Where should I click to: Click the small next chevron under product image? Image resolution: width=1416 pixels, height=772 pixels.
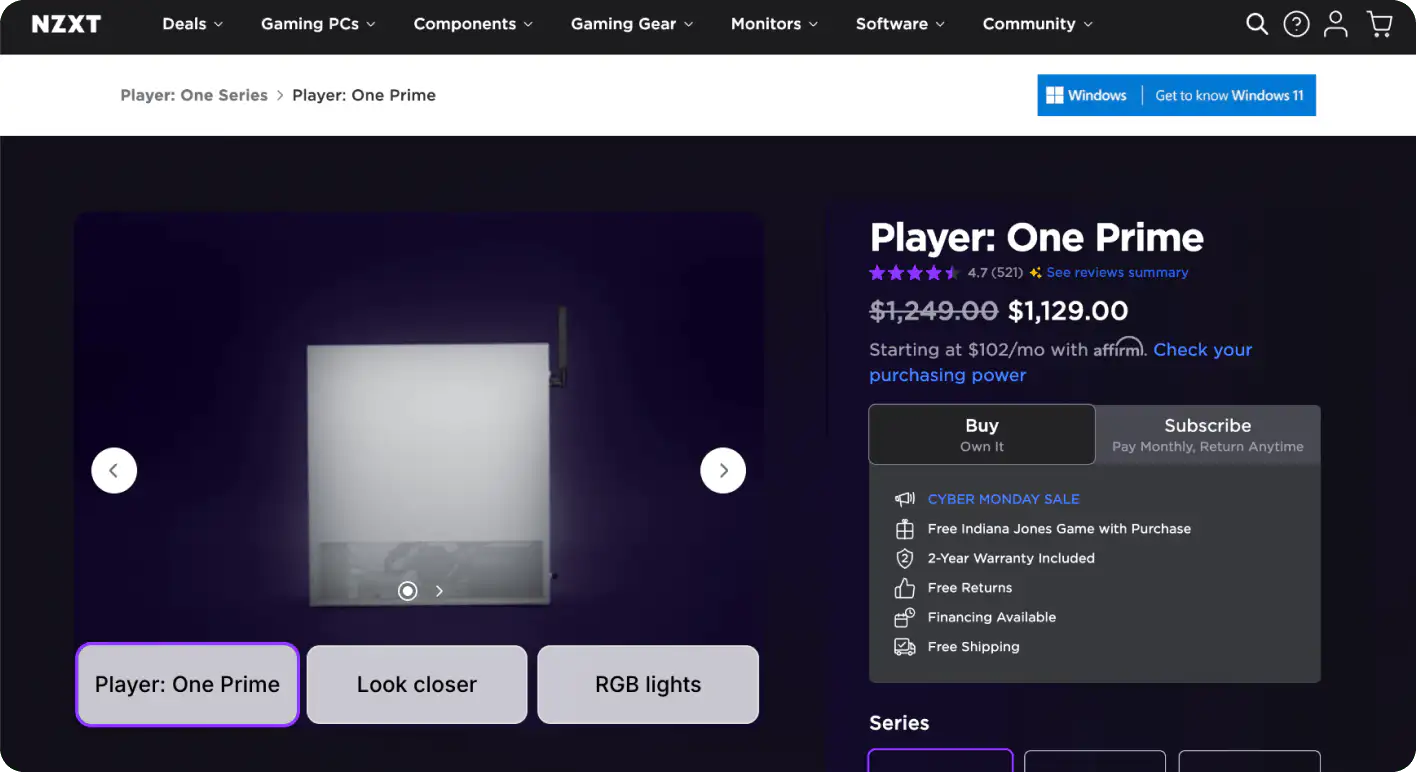[x=439, y=591]
